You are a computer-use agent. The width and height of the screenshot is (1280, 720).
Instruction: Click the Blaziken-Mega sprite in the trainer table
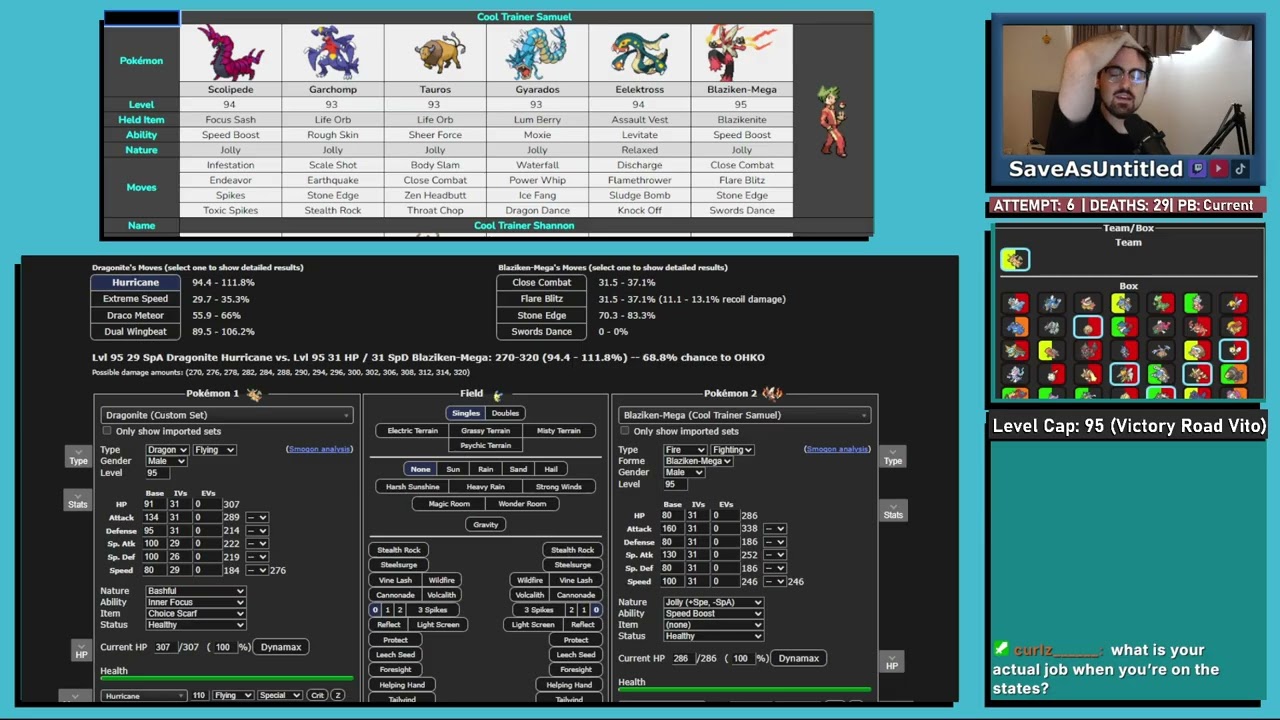click(x=742, y=53)
